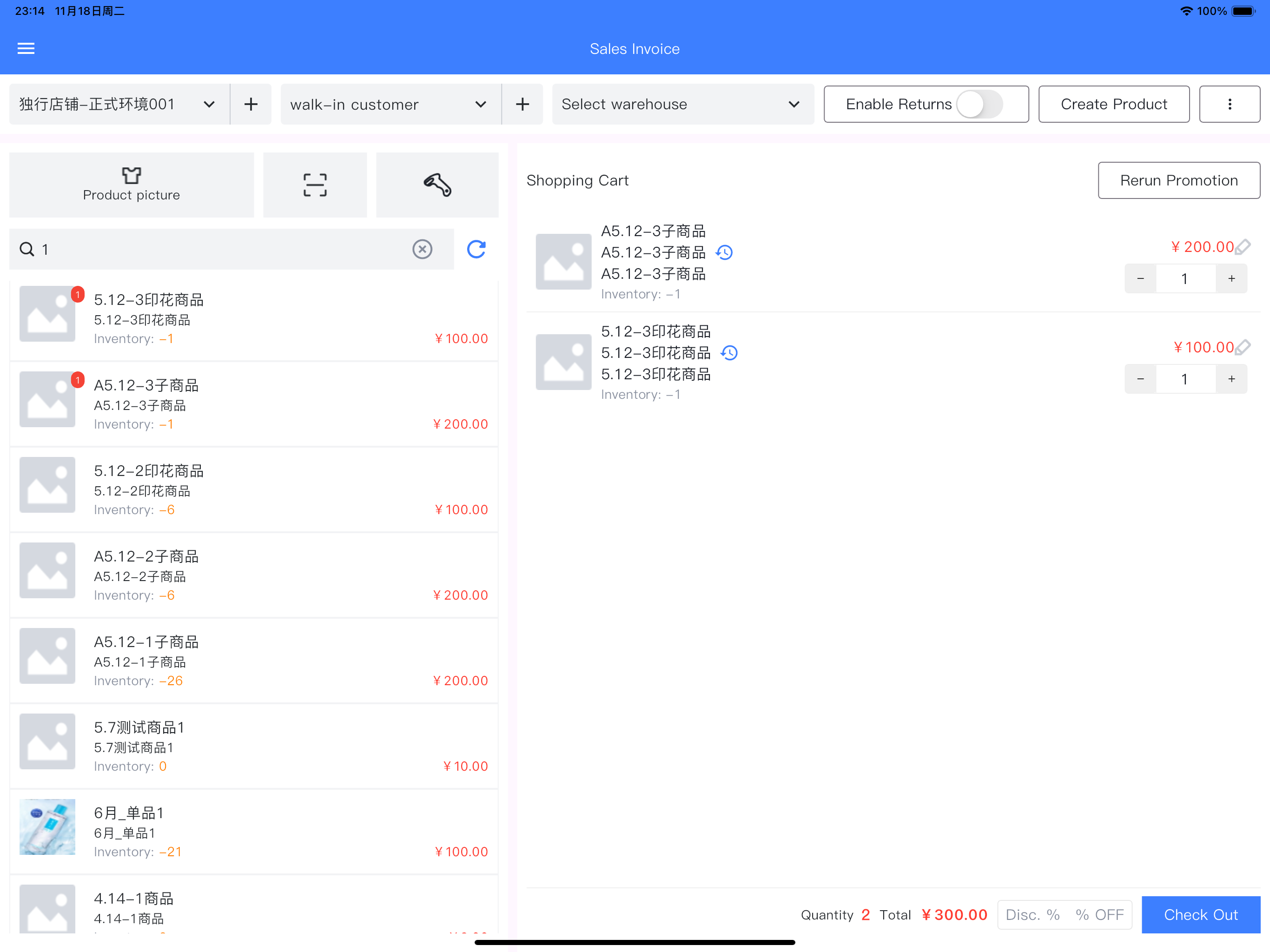1270x952 pixels.
Task: Click the 5.12-2印花商品 list thumbnail
Action: point(47,485)
